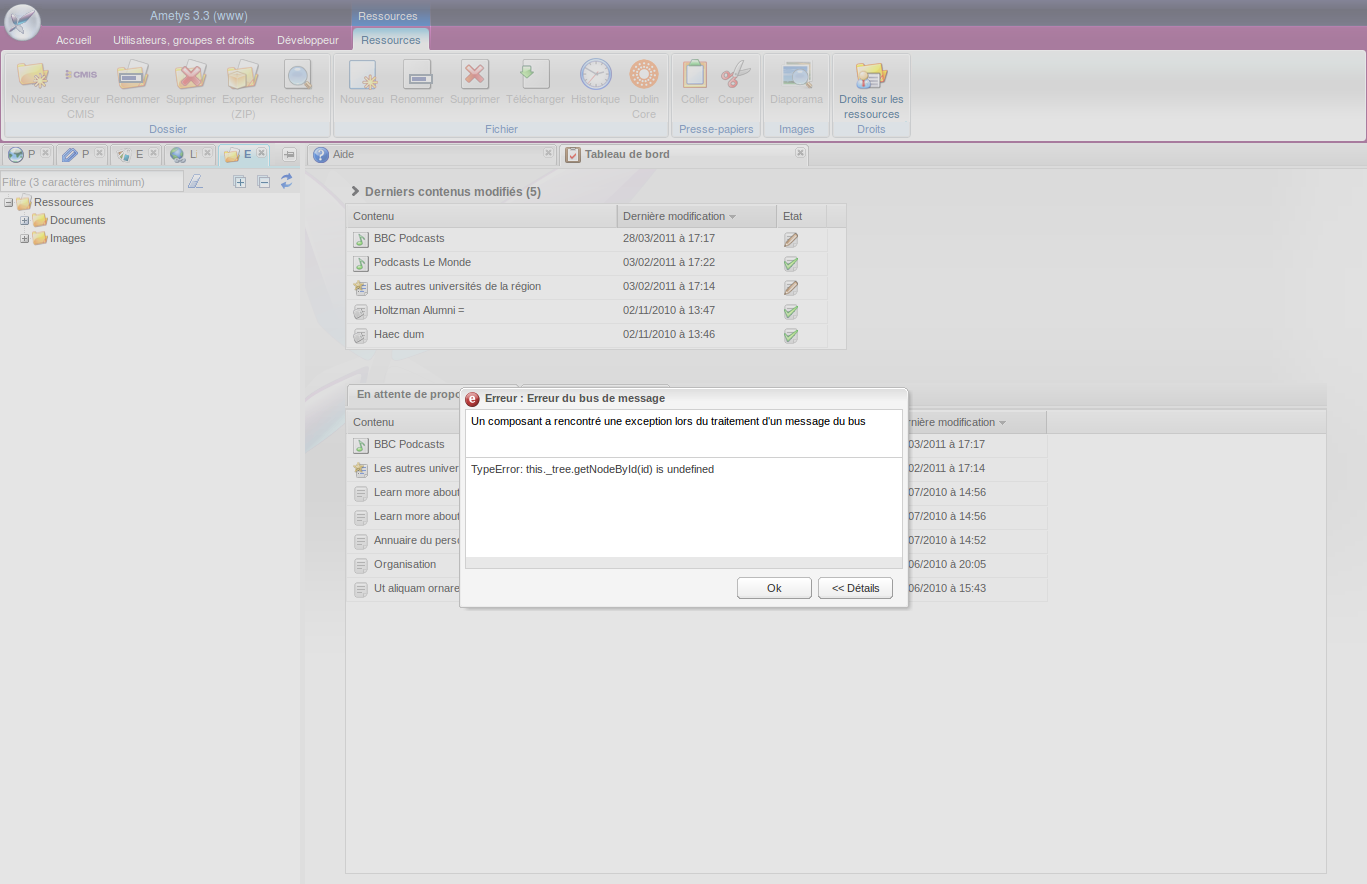Image resolution: width=1367 pixels, height=884 pixels.
Task: Open the Serveur CMIS tool
Action: coord(80,76)
